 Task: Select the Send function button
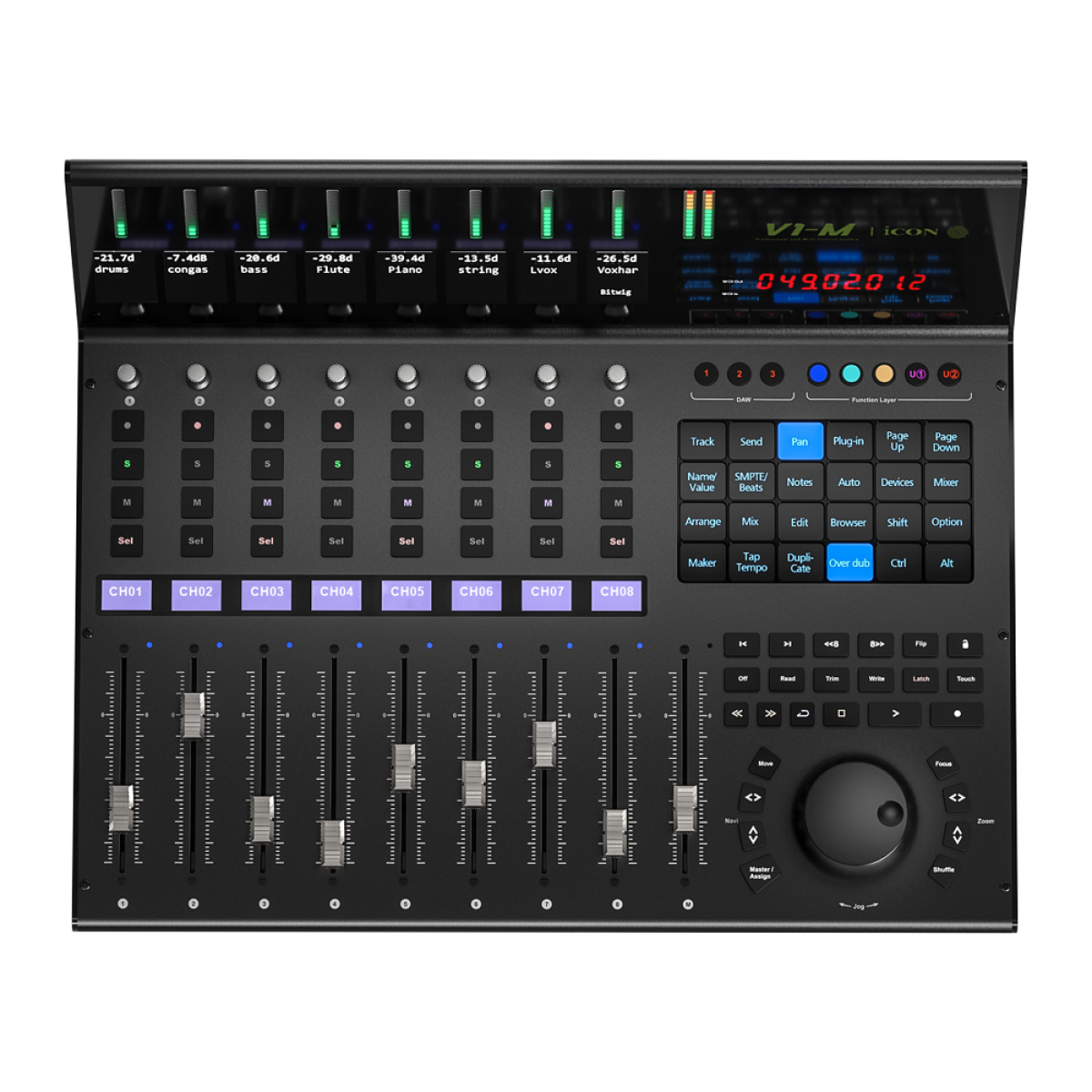click(x=751, y=441)
